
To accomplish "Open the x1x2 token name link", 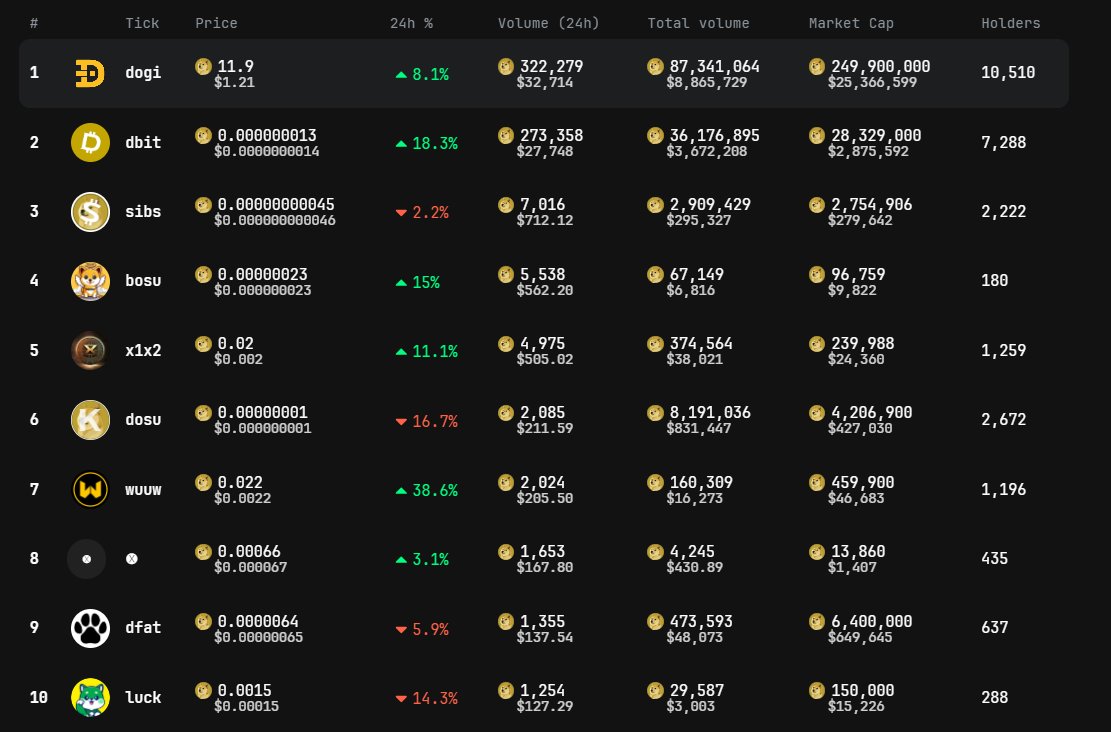I will [x=143, y=350].
